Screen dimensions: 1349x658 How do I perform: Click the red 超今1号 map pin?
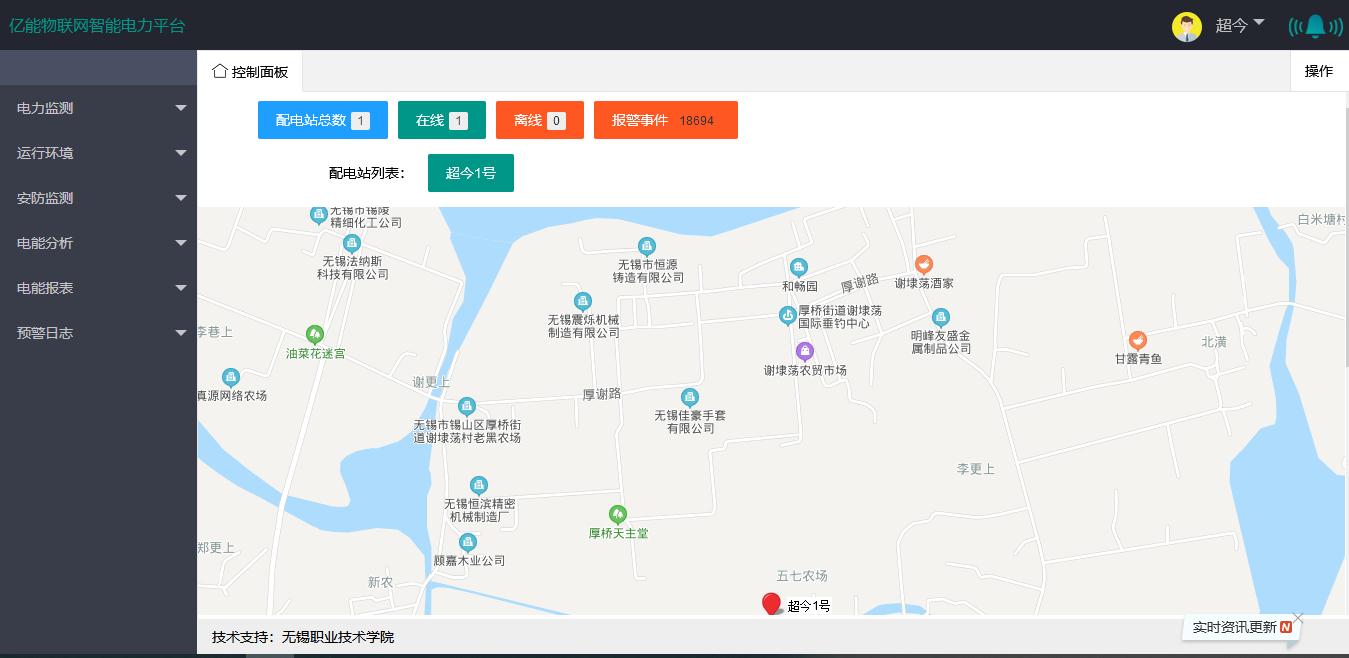point(771,603)
